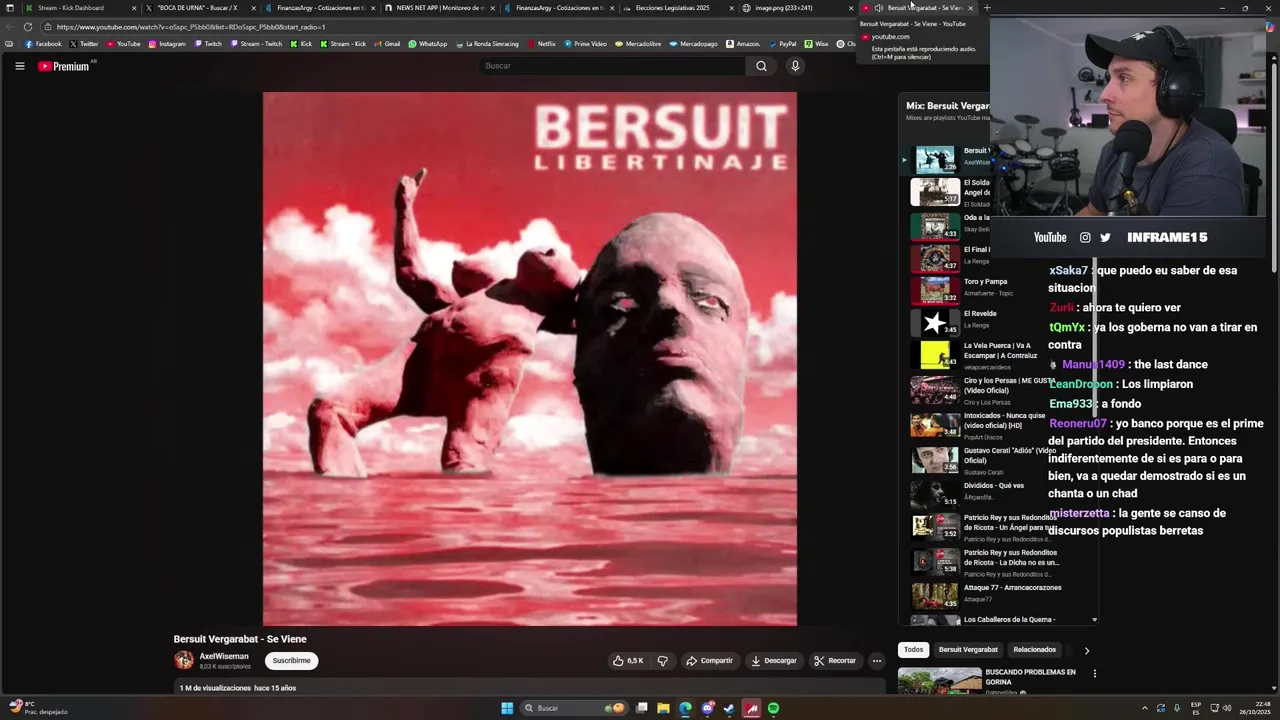Screen dimensions: 1280x720
Task: Open WhatsApp bookmark in bookmarks bar
Action: pyautogui.click(x=427, y=44)
